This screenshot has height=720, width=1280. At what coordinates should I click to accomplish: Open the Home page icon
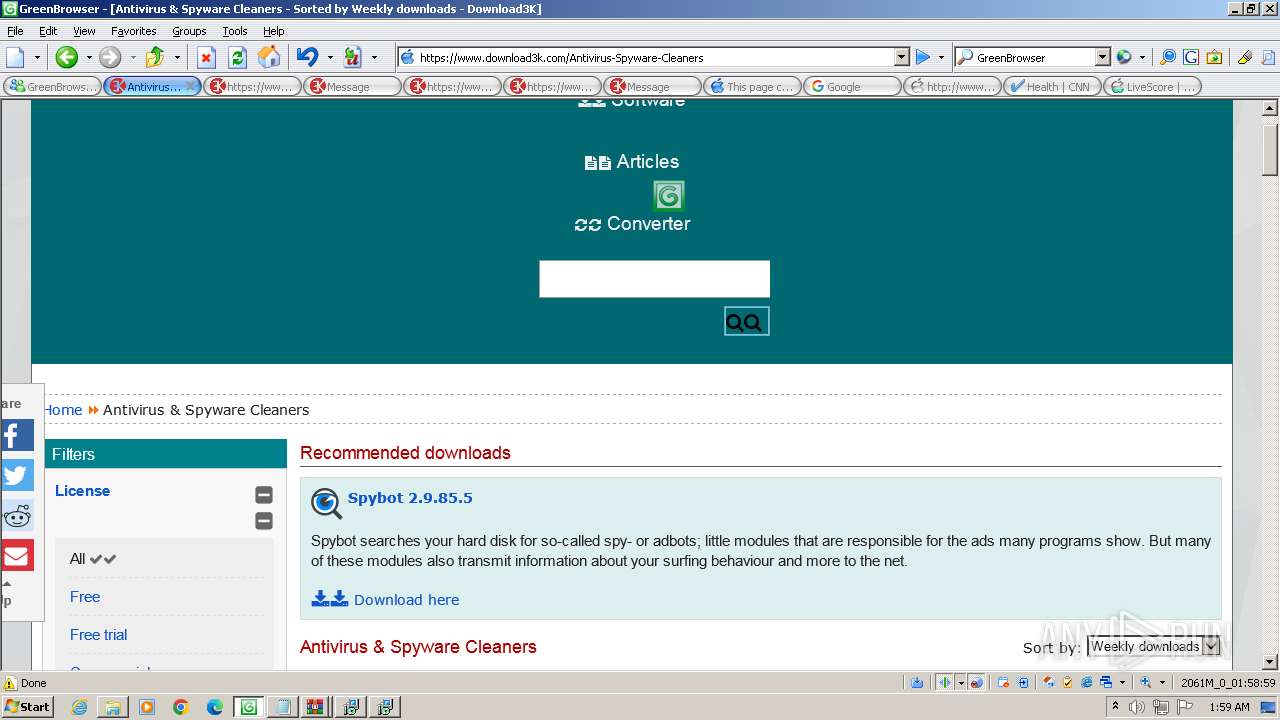point(269,57)
